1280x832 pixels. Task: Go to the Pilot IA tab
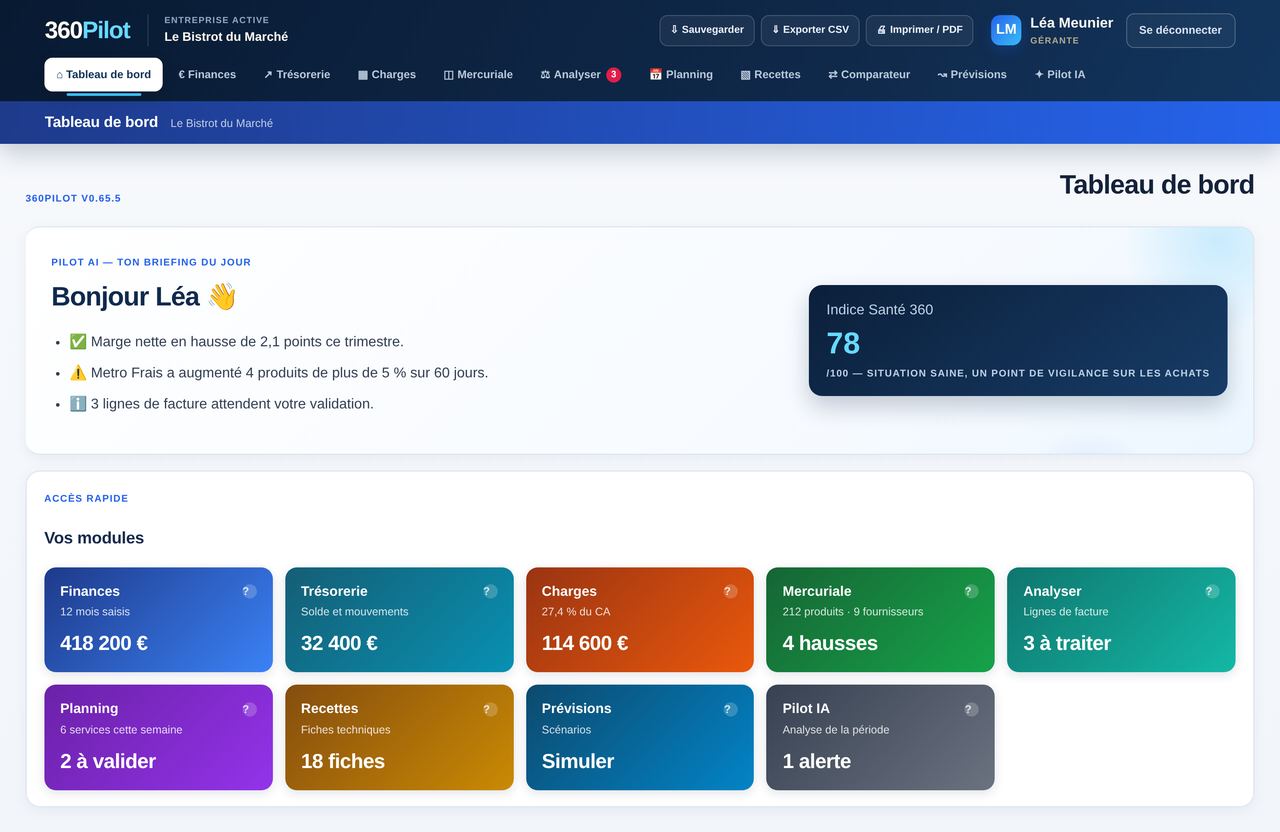click(x=1060, y=74)
